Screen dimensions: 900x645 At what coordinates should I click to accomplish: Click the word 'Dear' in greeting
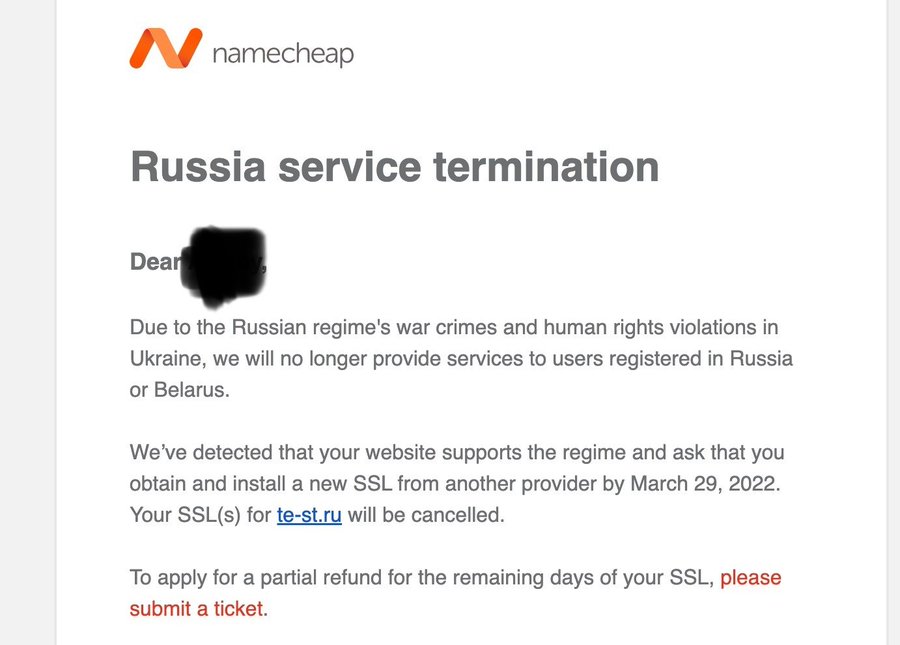[155, 262]
